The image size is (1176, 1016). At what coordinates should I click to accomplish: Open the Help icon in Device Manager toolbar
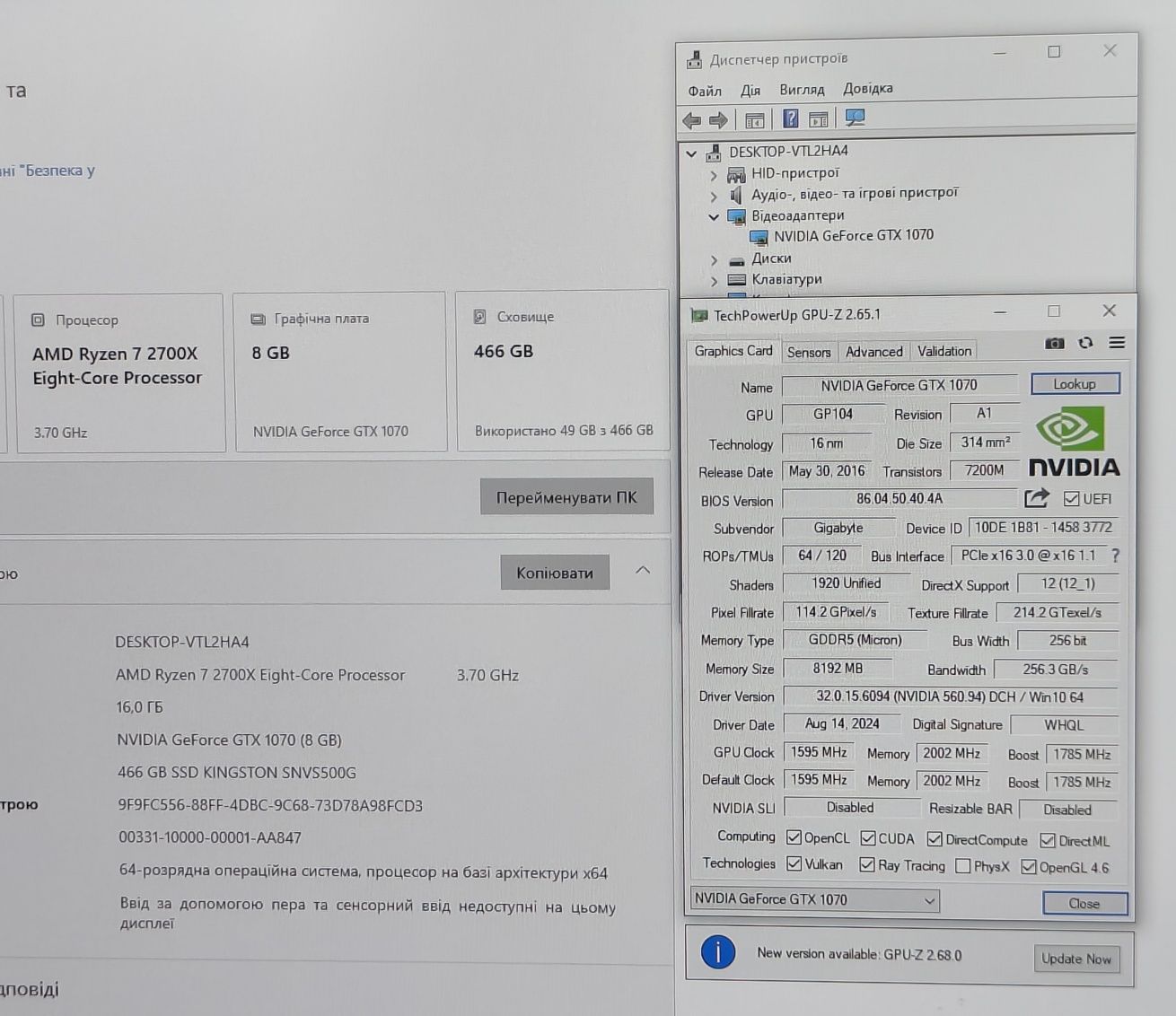pos(790,118)
